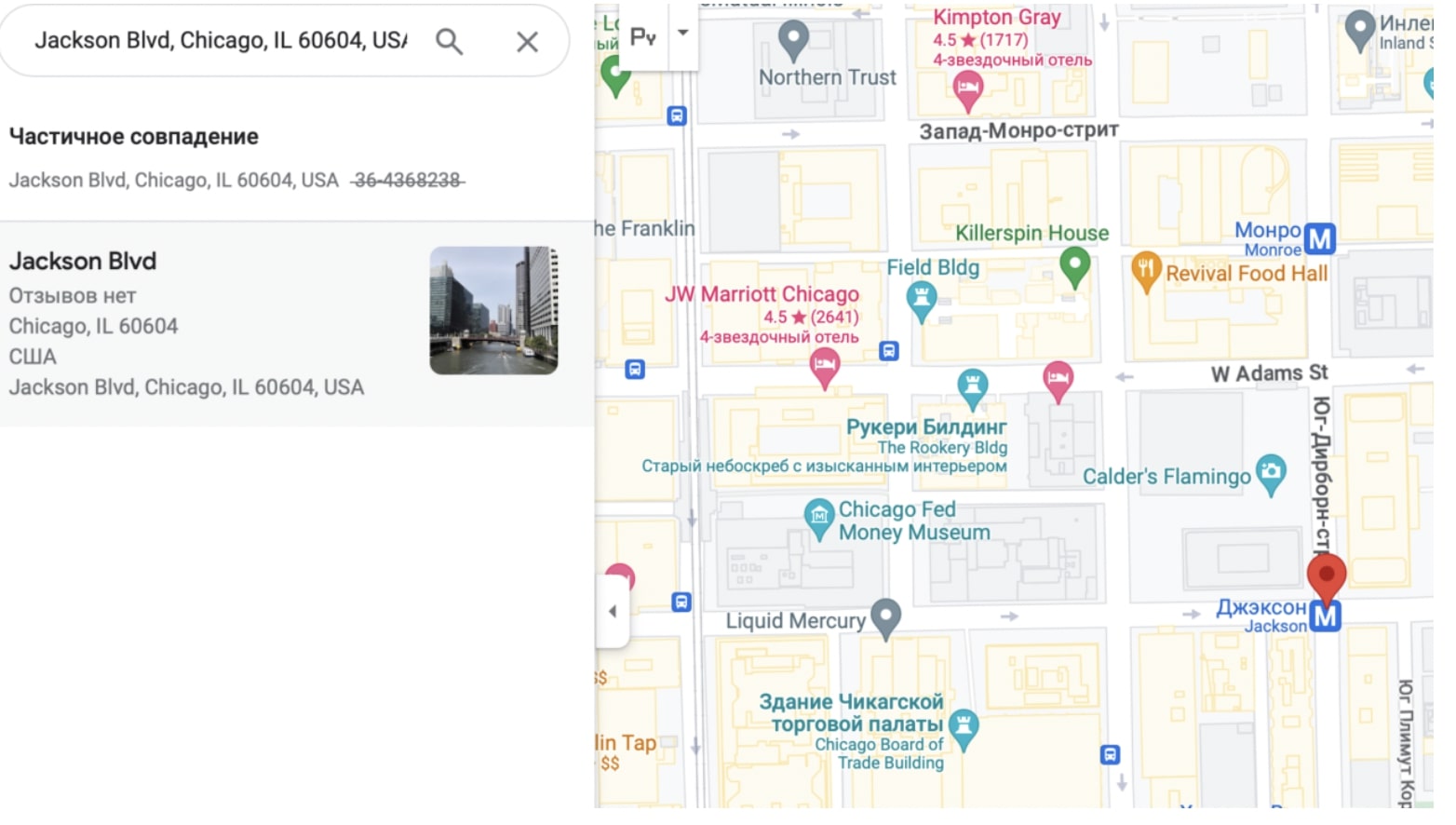The image size is (1456, 825).
Task: Click the red location marker pin
Action: click(x=1327, y=579)
